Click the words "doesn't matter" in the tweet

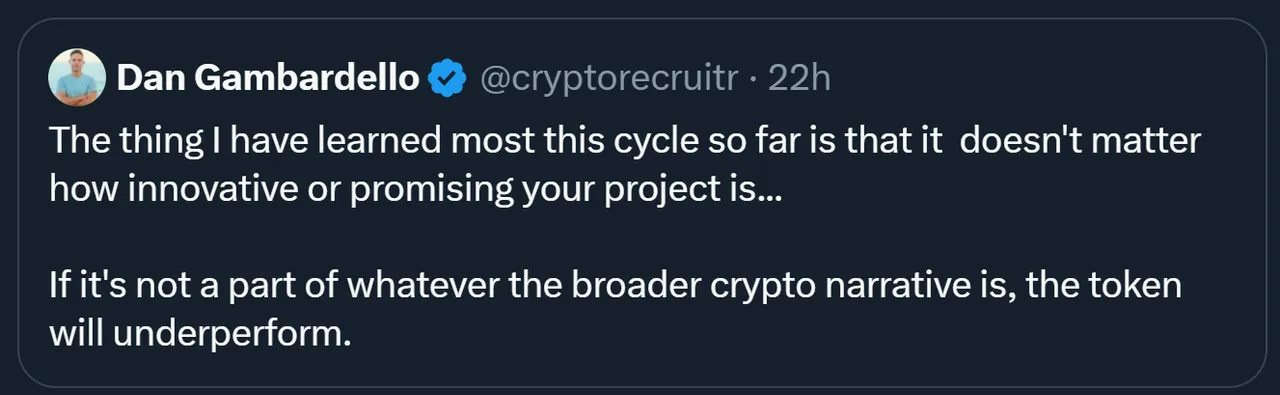(1080, 141)
